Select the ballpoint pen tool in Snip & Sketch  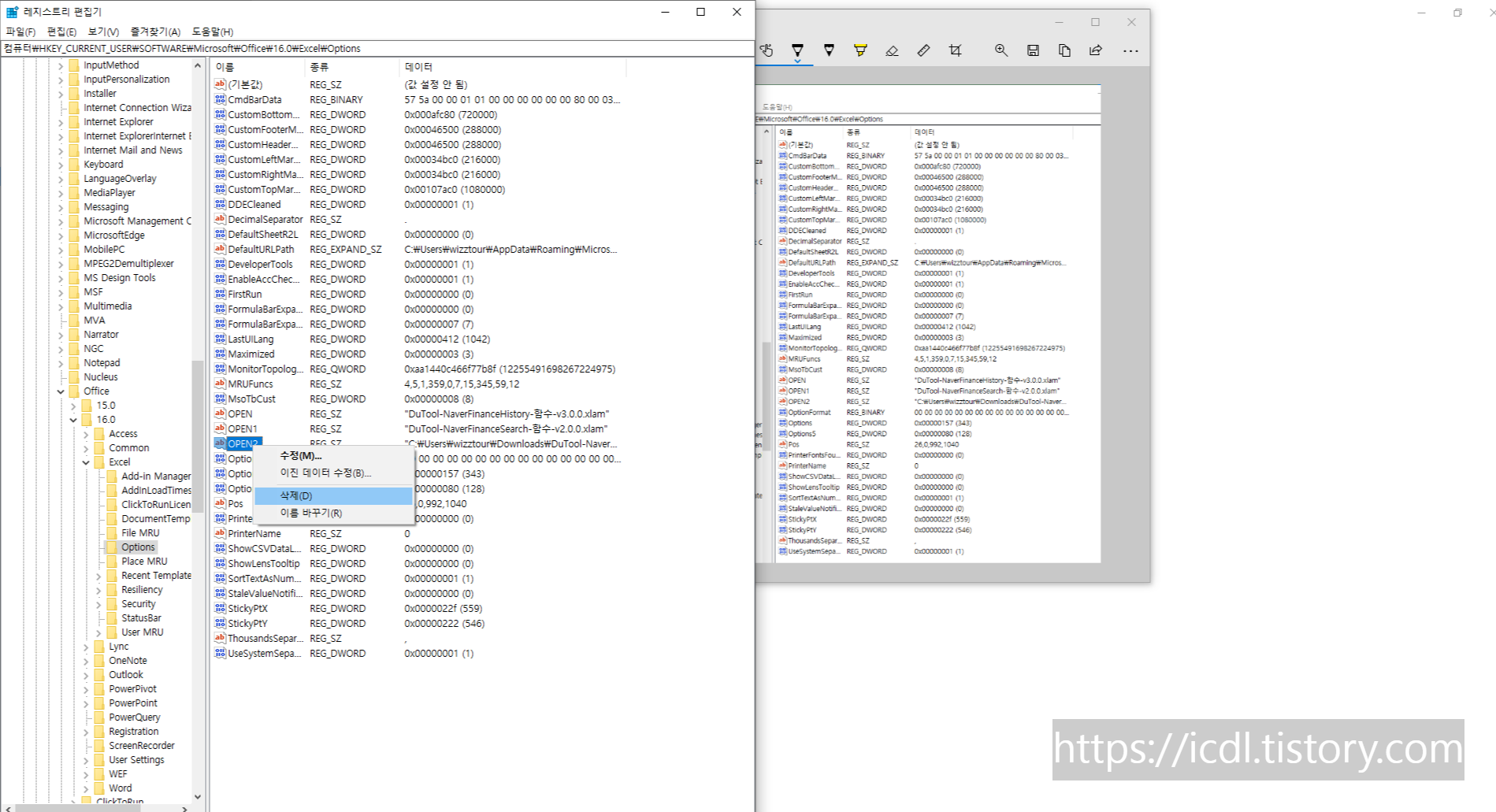click(797, 50)
